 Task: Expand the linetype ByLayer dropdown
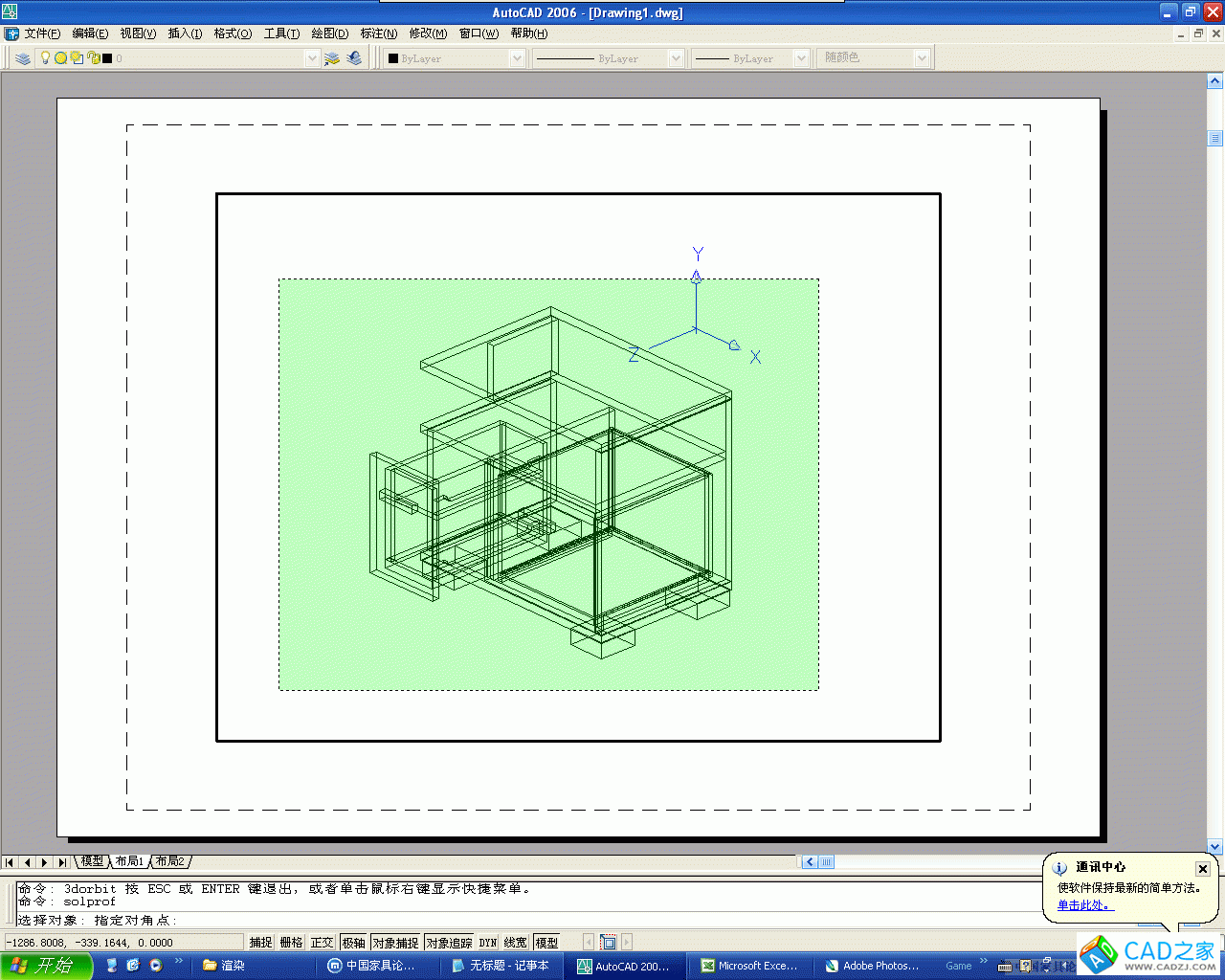click(x=677, y=57)
